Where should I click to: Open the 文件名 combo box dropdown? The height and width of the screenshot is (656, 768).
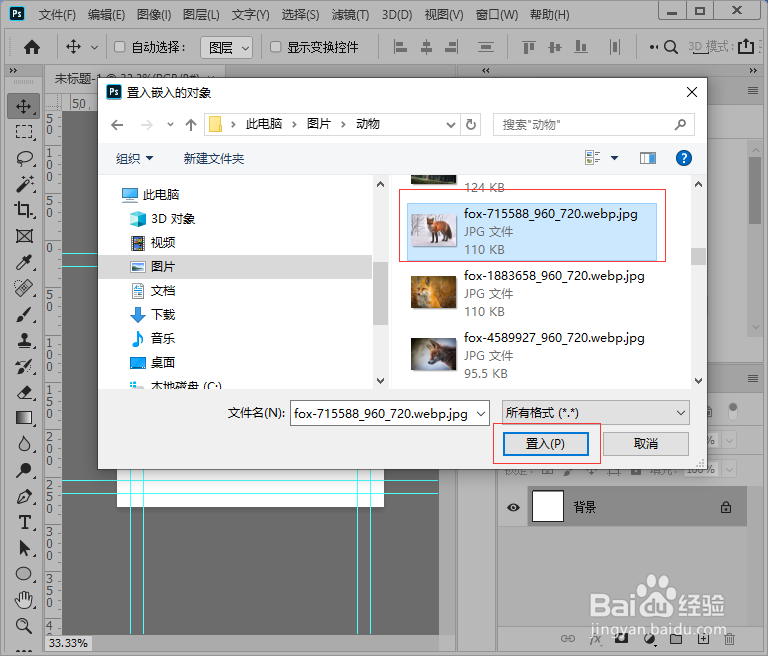point(481,413)
